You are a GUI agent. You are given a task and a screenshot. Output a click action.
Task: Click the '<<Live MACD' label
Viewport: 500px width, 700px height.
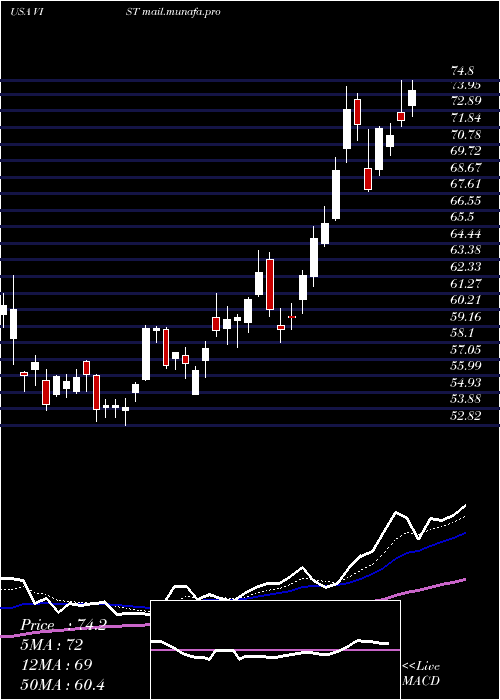click(x=421, y=674)
